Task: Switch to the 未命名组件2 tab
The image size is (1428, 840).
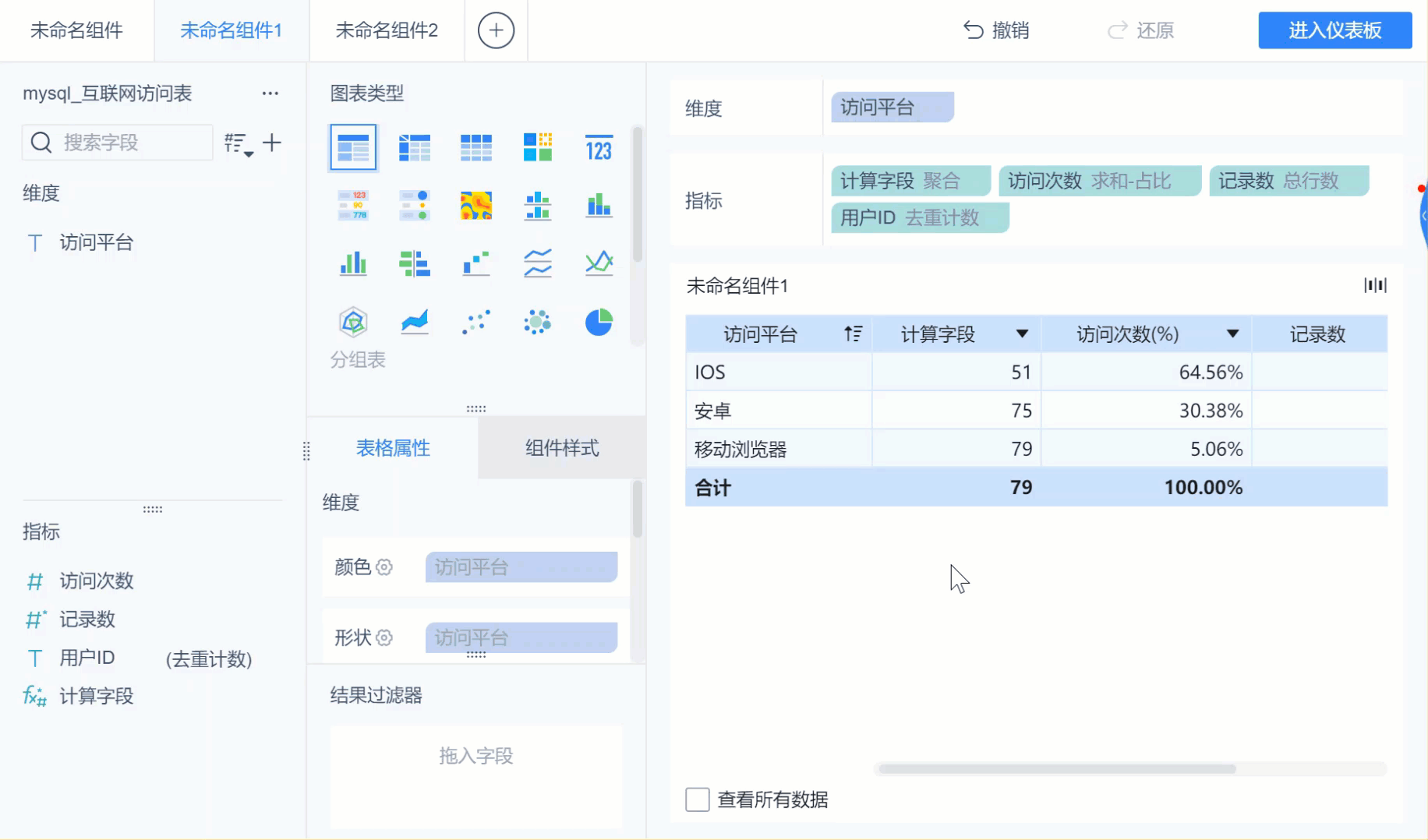Action: pyautogui.click(x=387, y=30)
